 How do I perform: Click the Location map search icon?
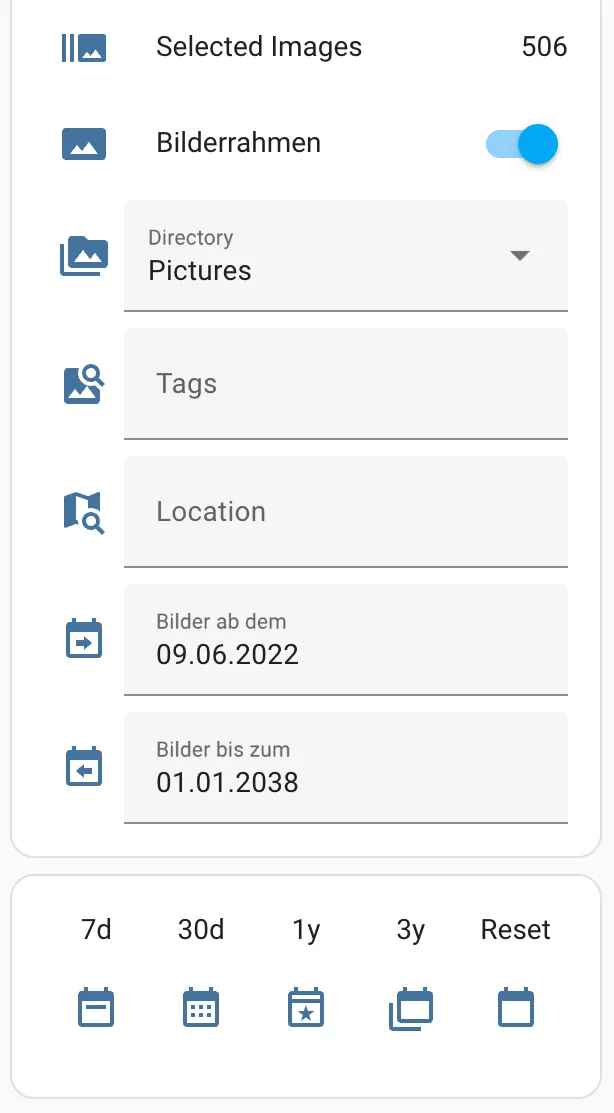pos(84,512)
